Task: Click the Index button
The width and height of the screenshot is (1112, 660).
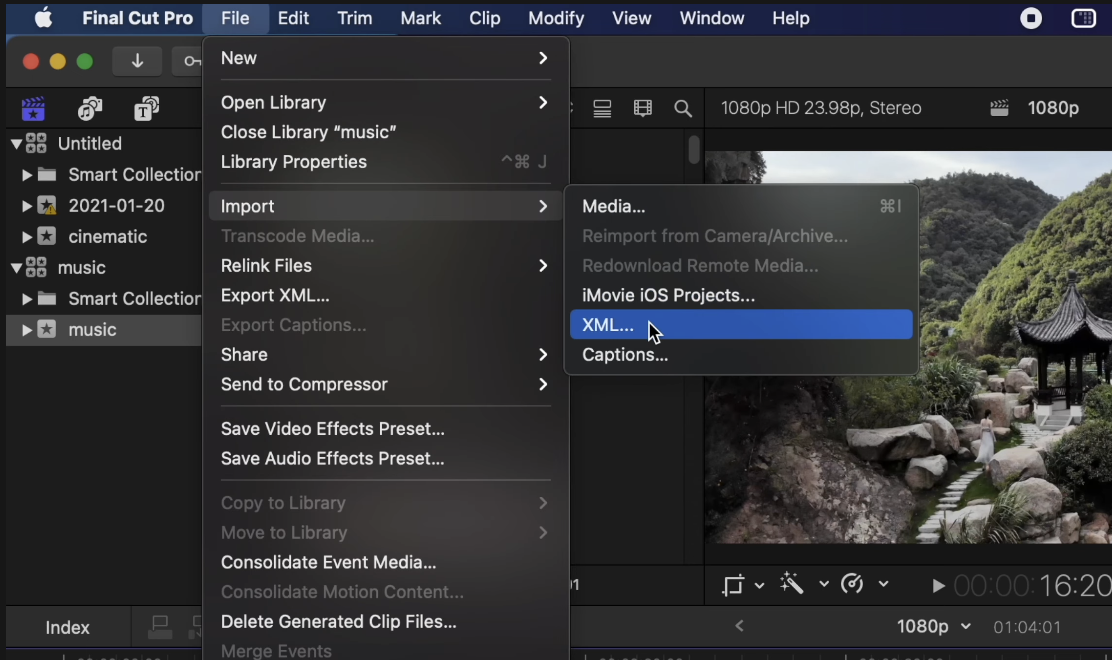Action: pyautogui.click(x=67, y=627)
